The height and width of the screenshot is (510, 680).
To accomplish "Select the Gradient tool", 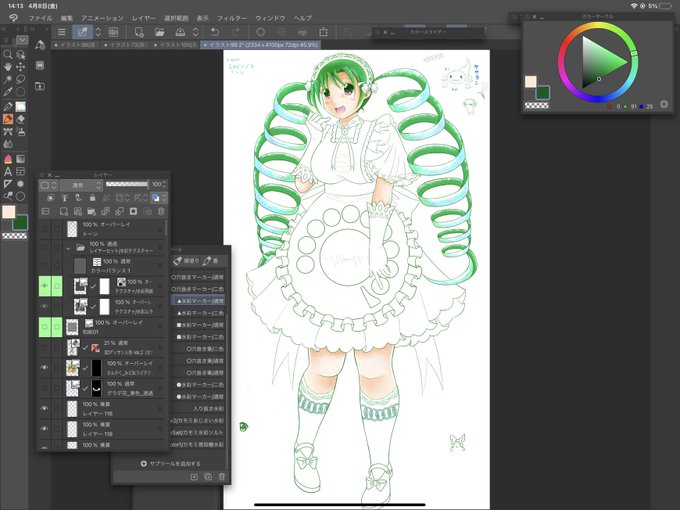I will pos(20,159).
